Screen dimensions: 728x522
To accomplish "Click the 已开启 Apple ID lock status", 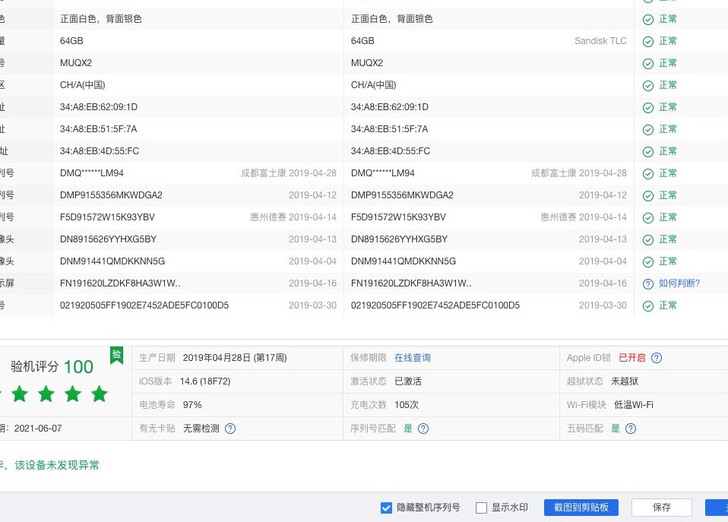I will [632, 358].
